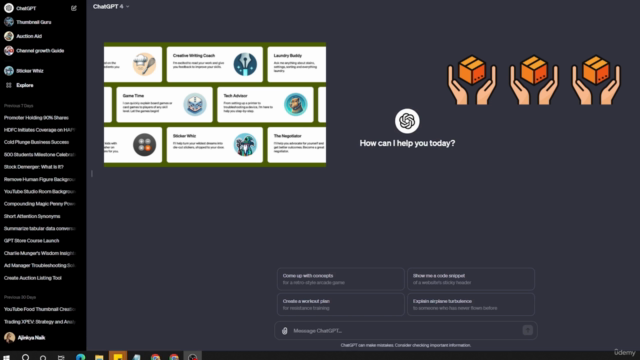Choose 'Come up with concepts' suggestion

pos(340,279)
